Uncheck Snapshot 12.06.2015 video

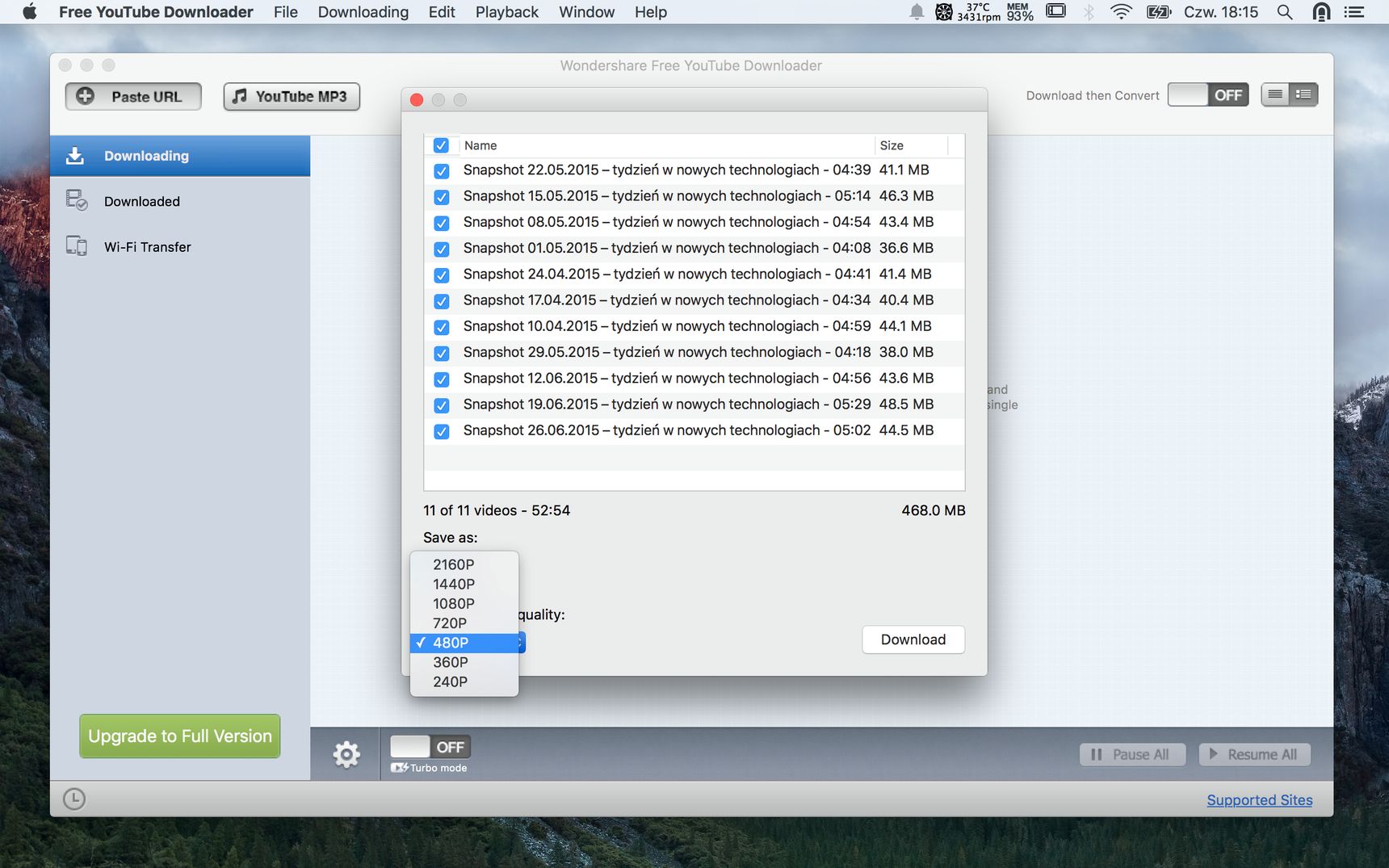tap(442, 379)
